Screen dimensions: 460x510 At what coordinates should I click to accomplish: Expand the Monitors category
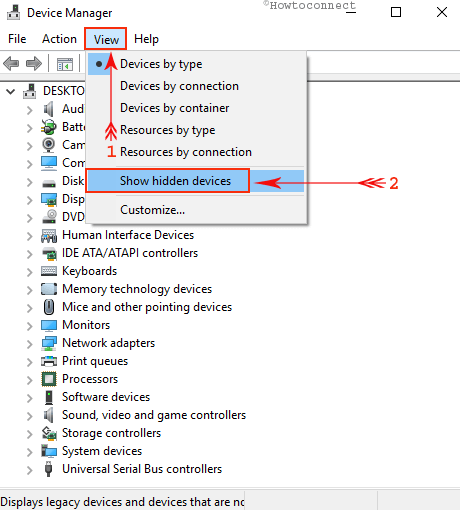pos(30,326)
